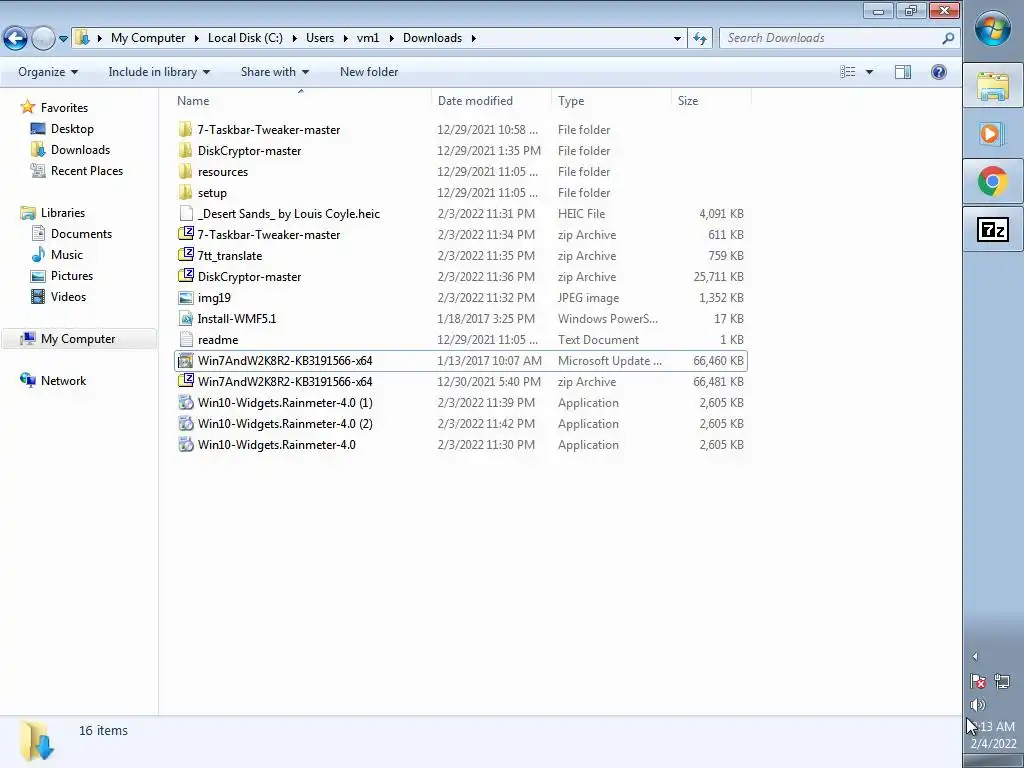Open the Documents library
The image size is (1024, 768).
81,234
